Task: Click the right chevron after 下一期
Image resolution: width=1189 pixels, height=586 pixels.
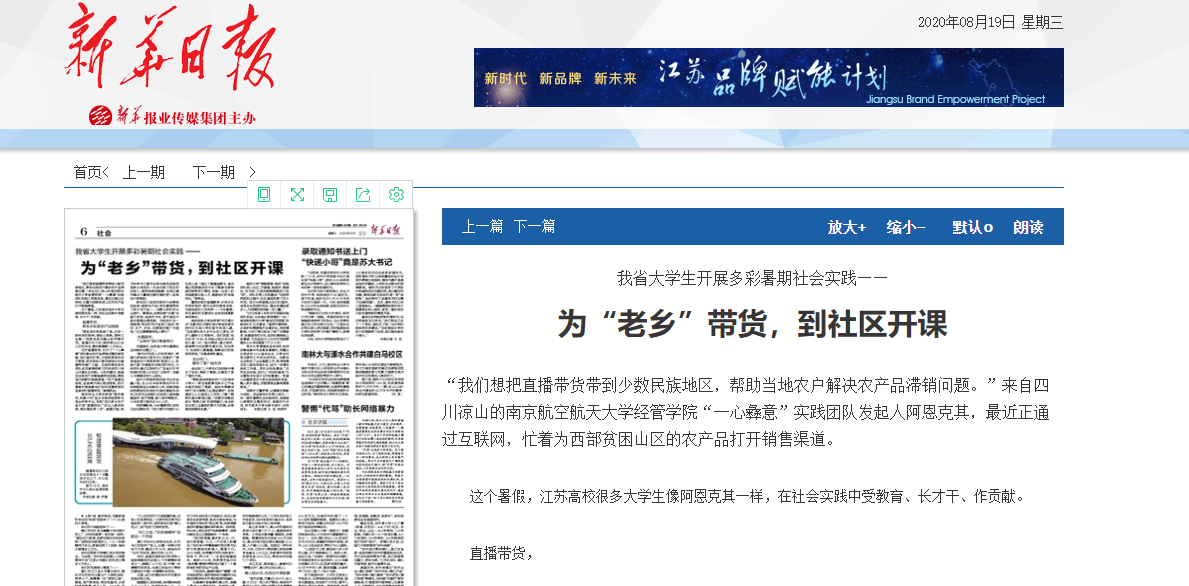Action: tap(252, 172)
